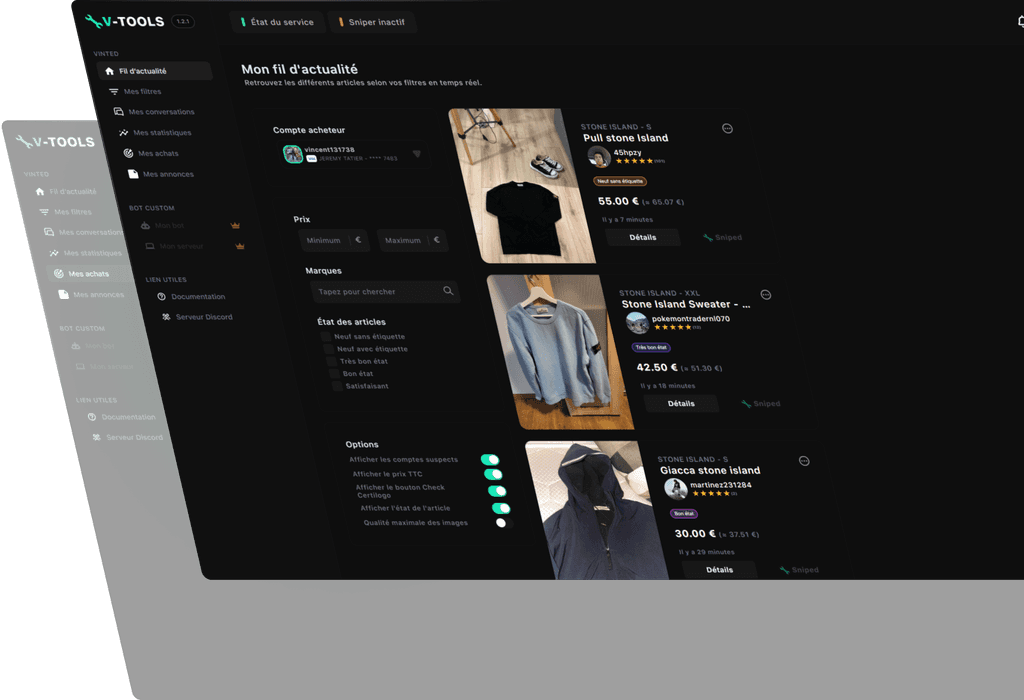This screenshot has height=700, width=1024.
Task: Click the Mon serveur laptop icon, front window
Action: click(x=150, y=246)
